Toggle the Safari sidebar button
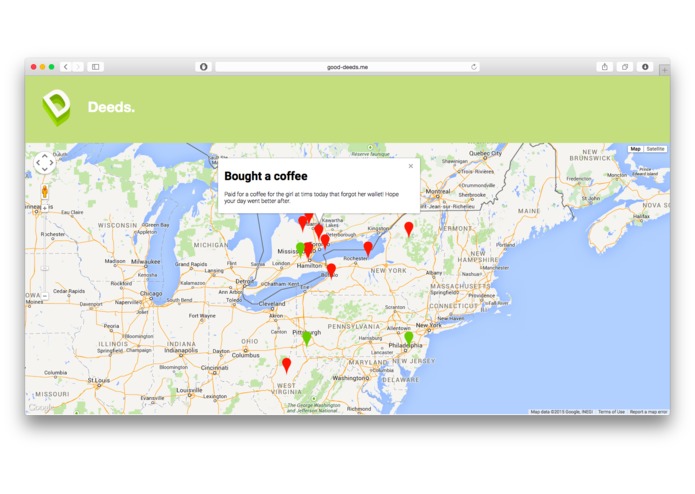The image size is (695, 494). click(95, 67)
